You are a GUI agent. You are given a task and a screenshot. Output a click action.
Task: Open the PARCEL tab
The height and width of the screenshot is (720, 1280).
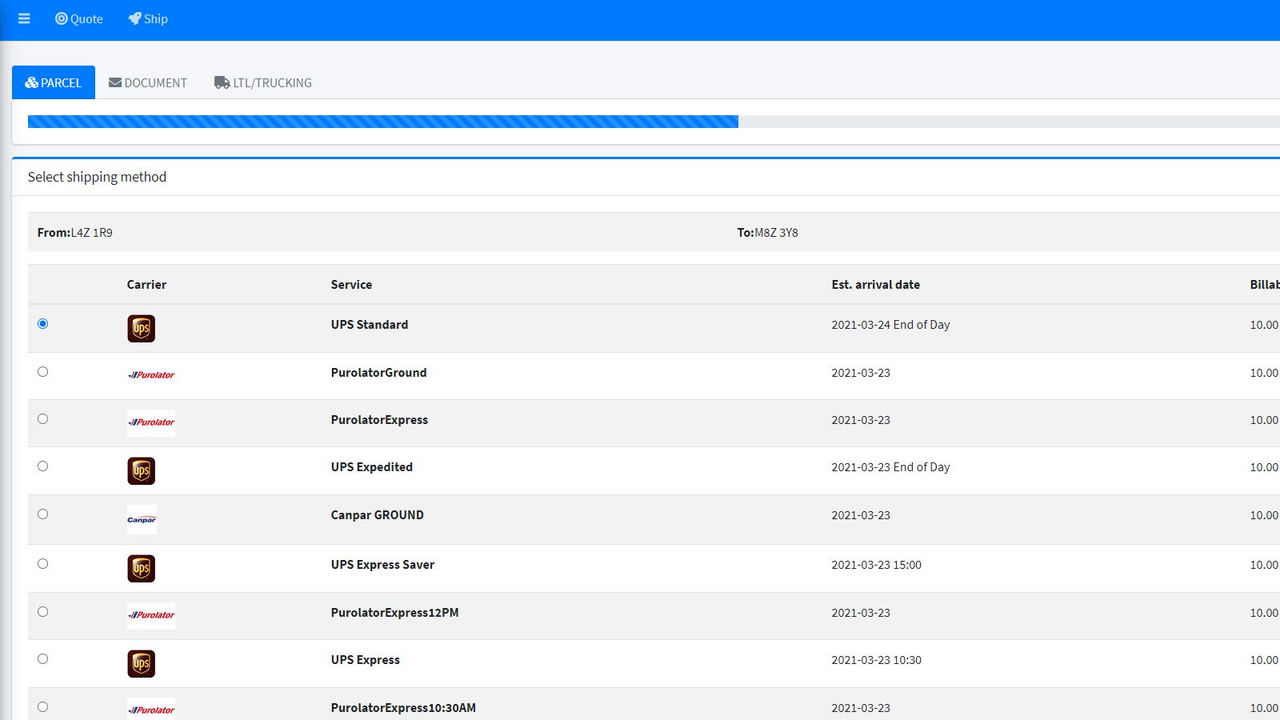tap(53, 82)
